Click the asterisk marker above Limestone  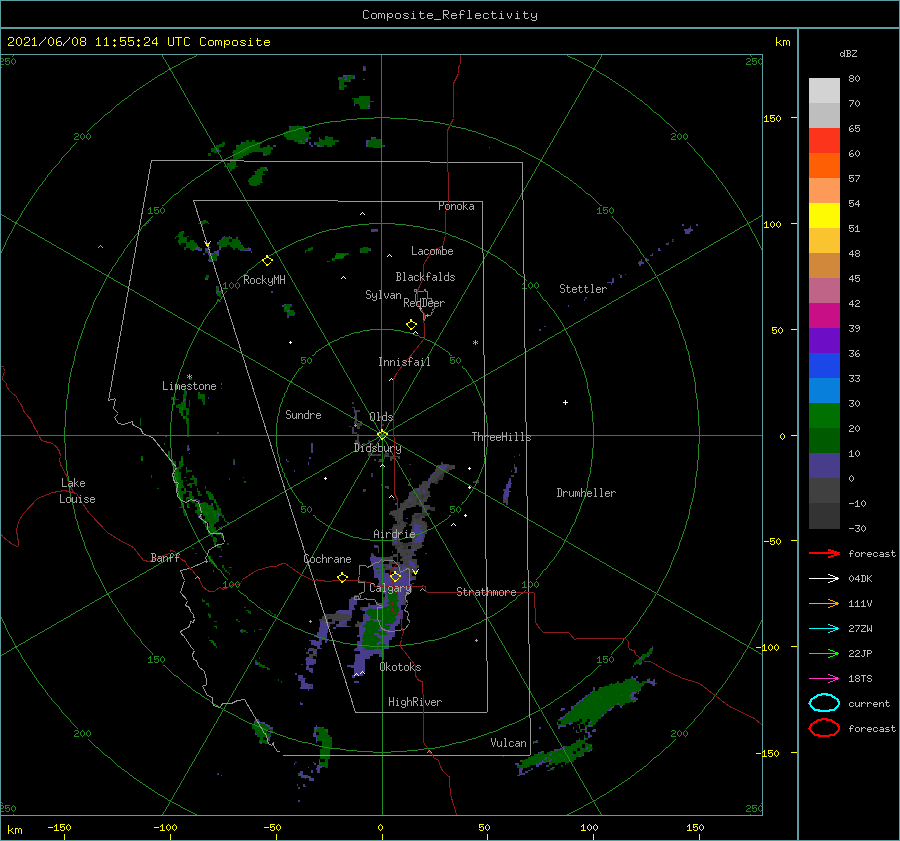189,377
